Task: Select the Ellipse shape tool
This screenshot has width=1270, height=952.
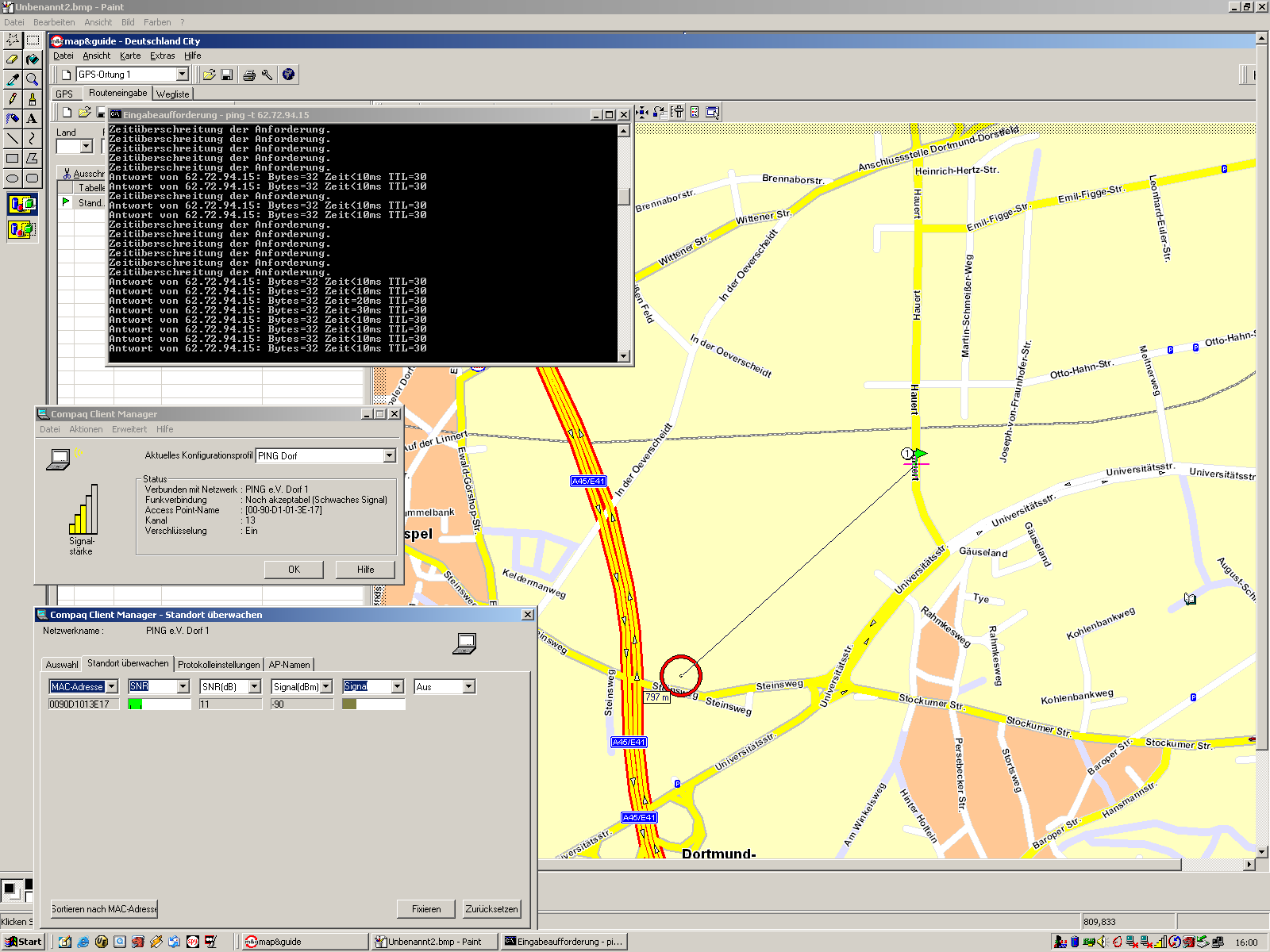Action: click(x=13, y=178)
